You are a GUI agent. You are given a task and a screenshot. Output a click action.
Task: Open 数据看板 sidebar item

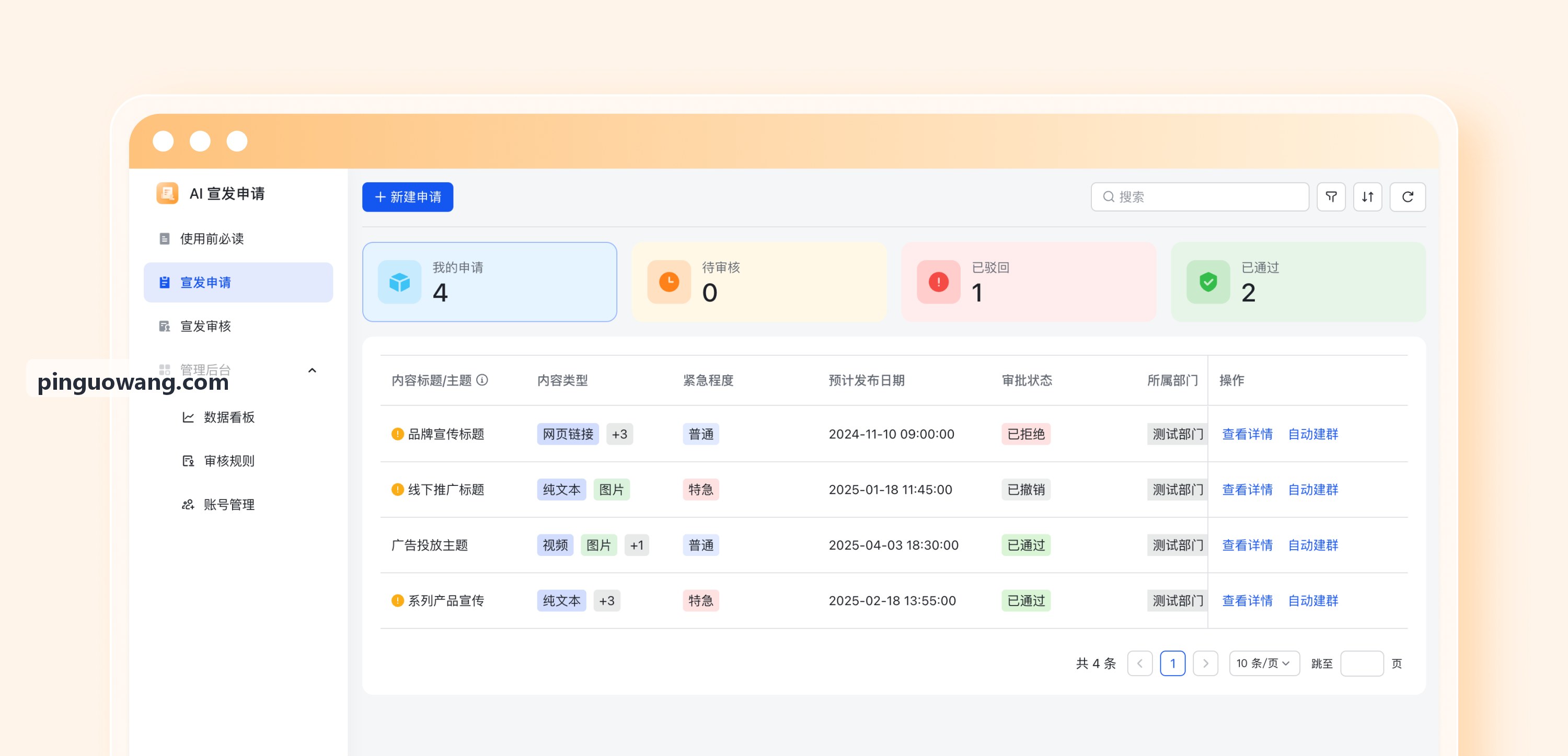coord(238,417)
